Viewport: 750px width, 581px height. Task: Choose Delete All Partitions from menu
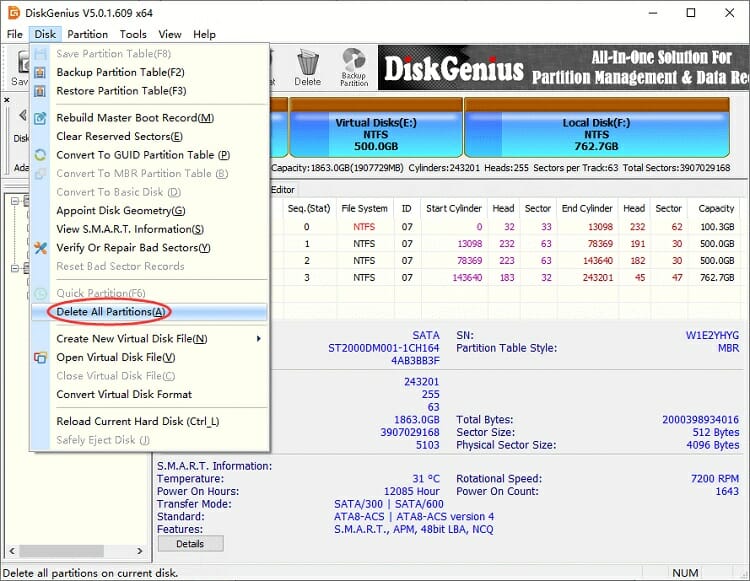tap(111, 312)
